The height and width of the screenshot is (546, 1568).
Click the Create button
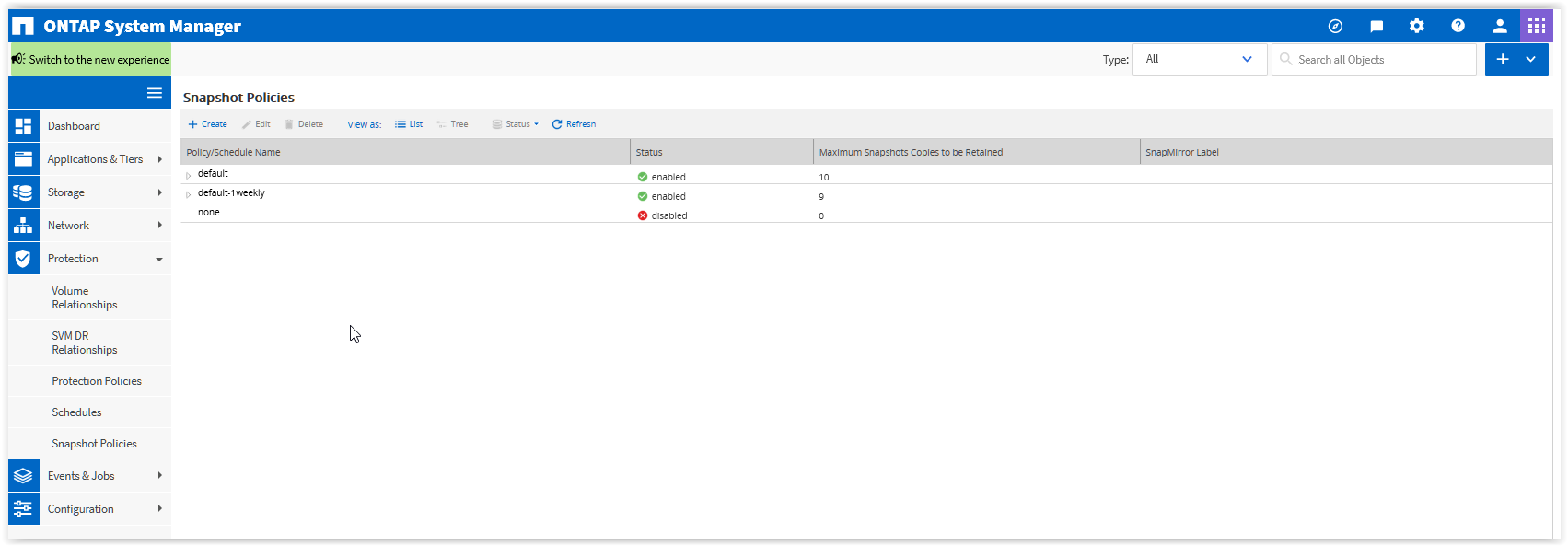point(208,124)
